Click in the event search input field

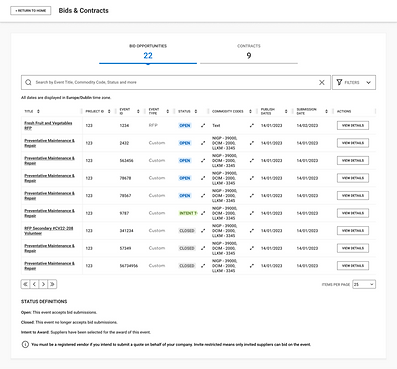click(x=175, y=82)
